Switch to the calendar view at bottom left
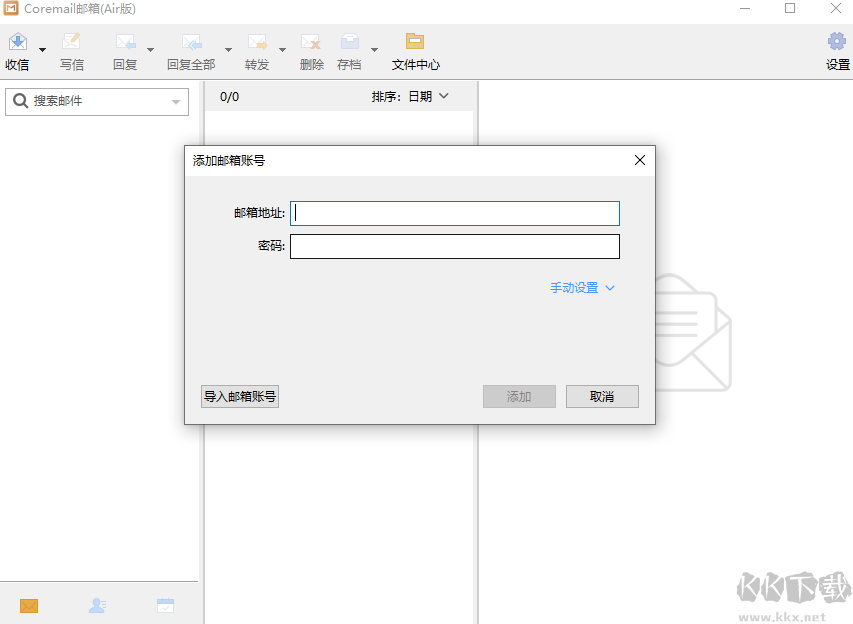This screenshot has height=624, width=853. tap(164, 605)
